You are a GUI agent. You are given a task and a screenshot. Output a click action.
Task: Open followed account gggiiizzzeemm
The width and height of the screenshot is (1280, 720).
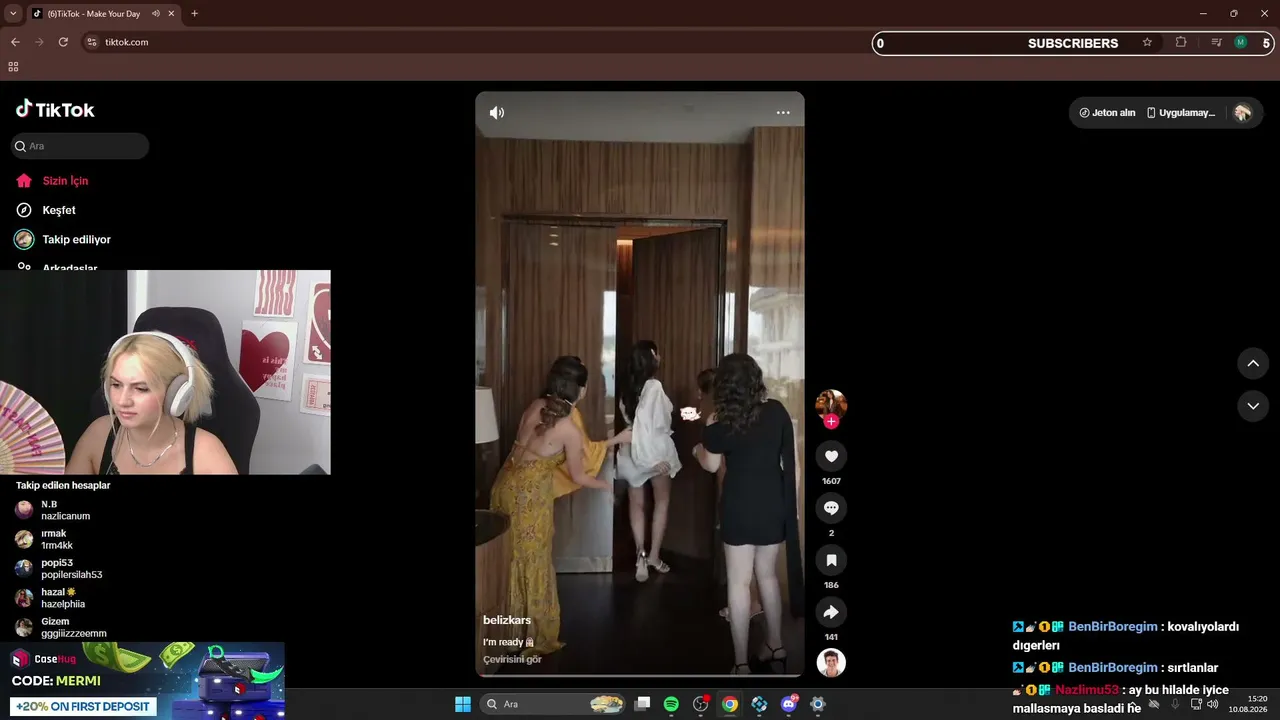click(74, 628)
